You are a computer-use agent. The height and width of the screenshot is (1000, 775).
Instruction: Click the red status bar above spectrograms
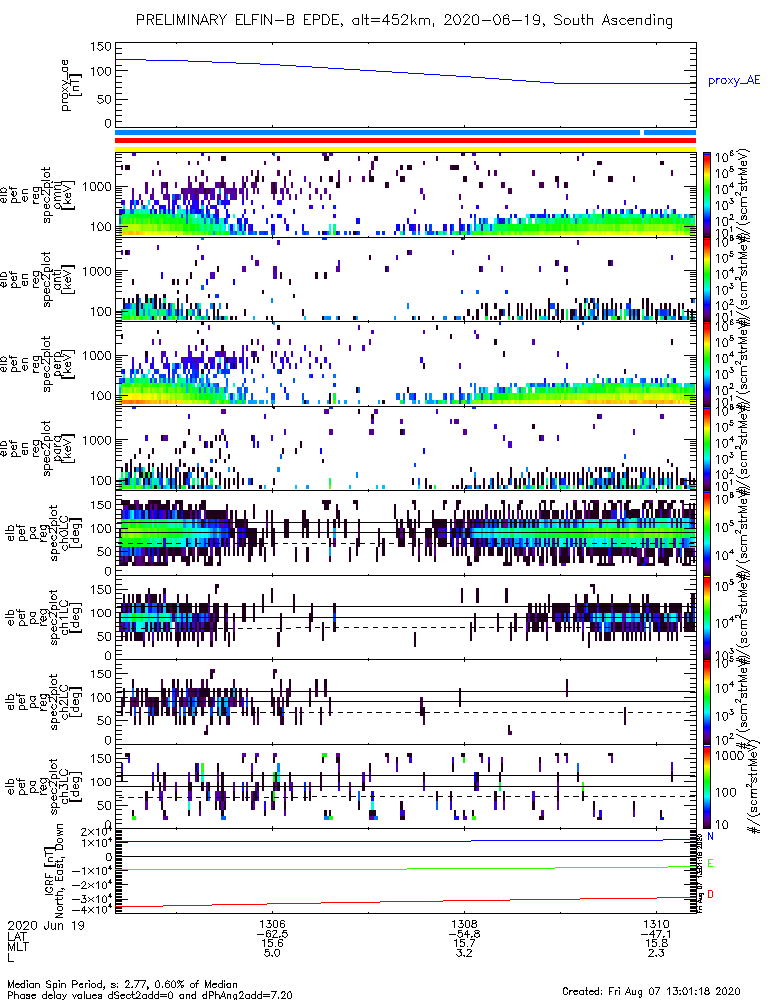pos(405,141)
